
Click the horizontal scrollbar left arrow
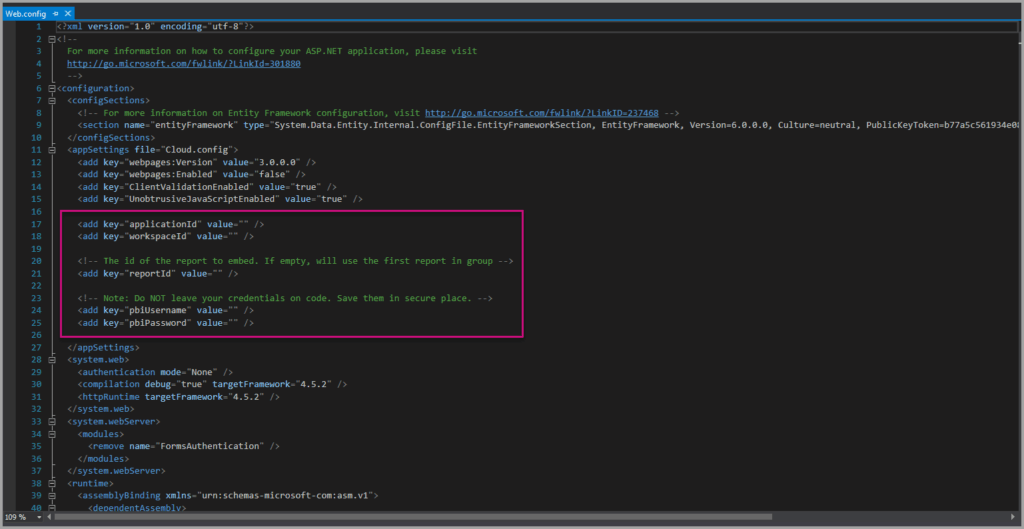tap(50, 517)
